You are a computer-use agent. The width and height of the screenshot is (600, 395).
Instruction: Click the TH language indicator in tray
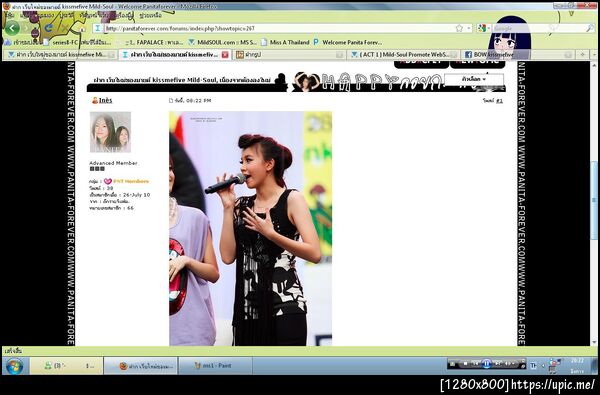coord(533,366)
